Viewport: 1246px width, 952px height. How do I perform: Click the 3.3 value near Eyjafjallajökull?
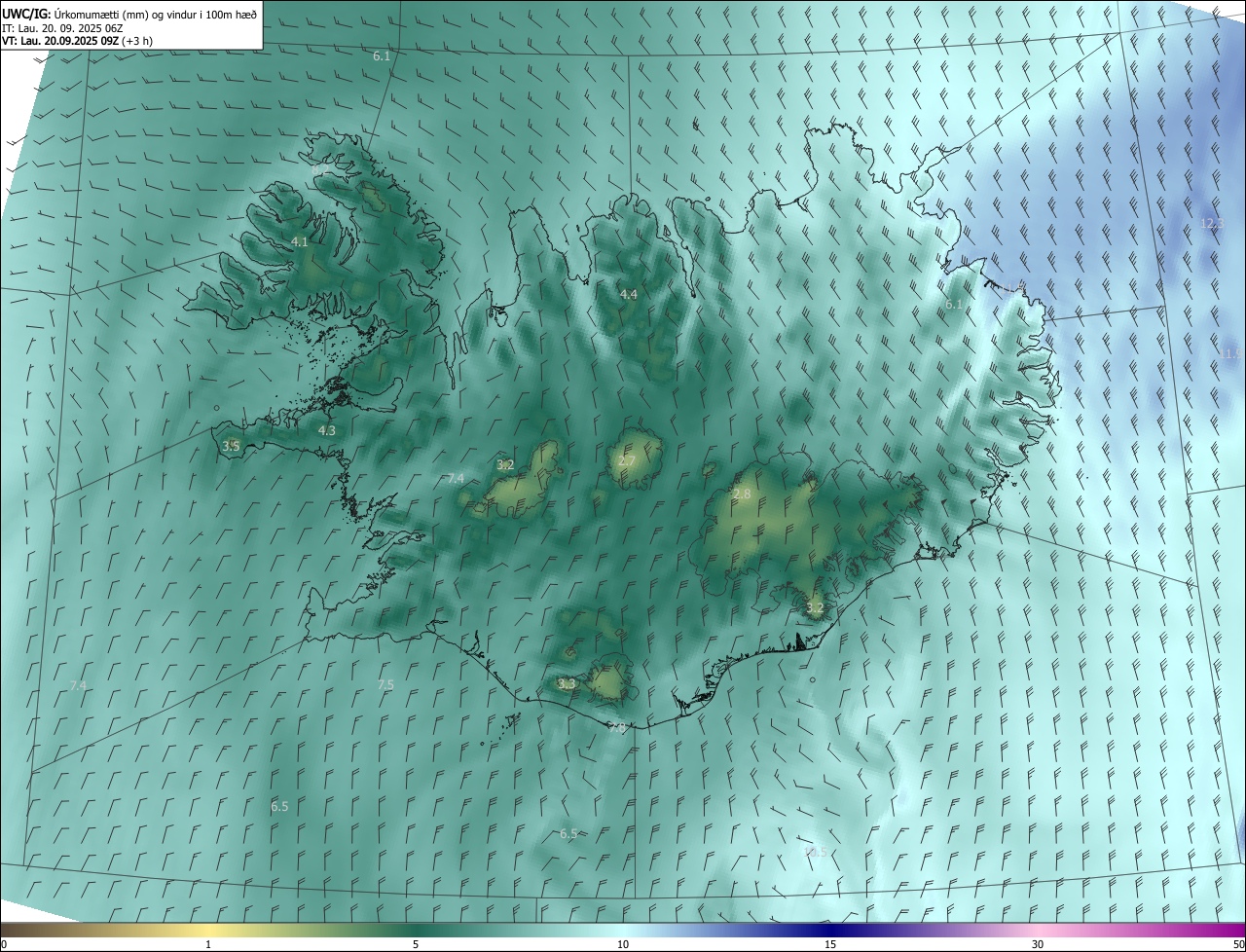pos(568,684)
